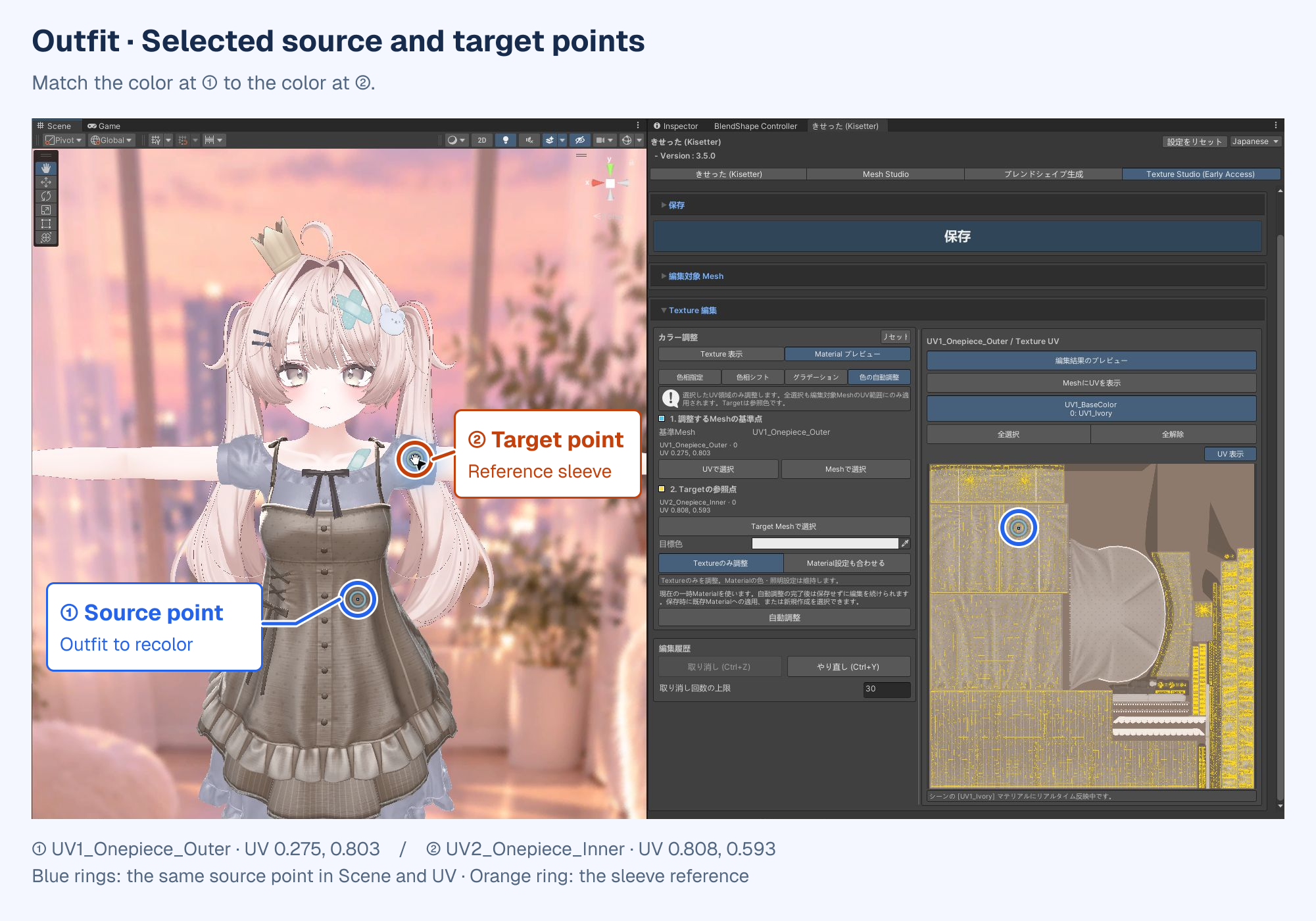This screenshot has height=921, width=1316.
Task: Click the snap increment icon
Action: tap(183, 140)
